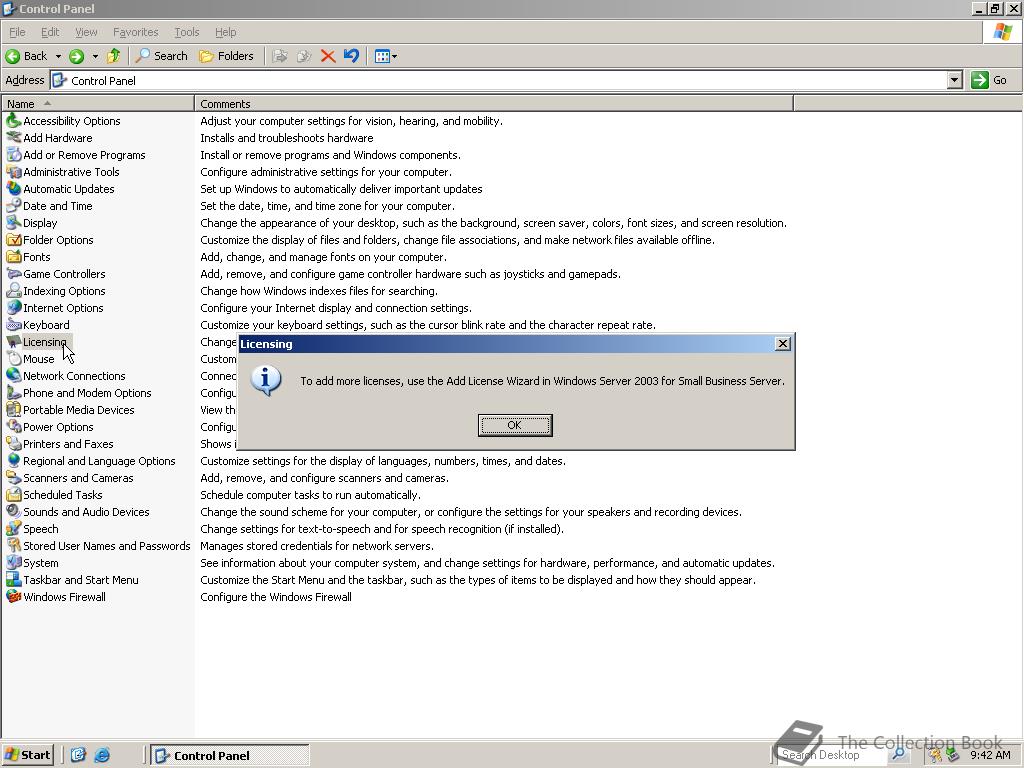Open the Mouse control panel icon
Image resolution: width=1024 pixels, height=768 pixels.
tap(37, 358)
